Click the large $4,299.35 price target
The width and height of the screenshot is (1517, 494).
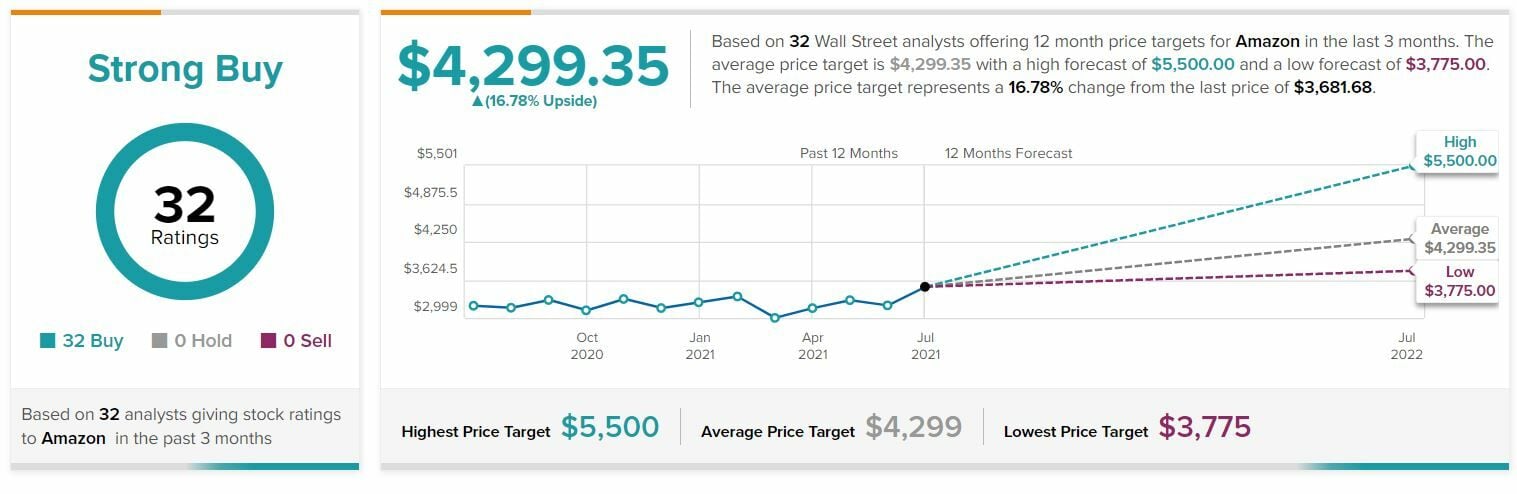533,66
